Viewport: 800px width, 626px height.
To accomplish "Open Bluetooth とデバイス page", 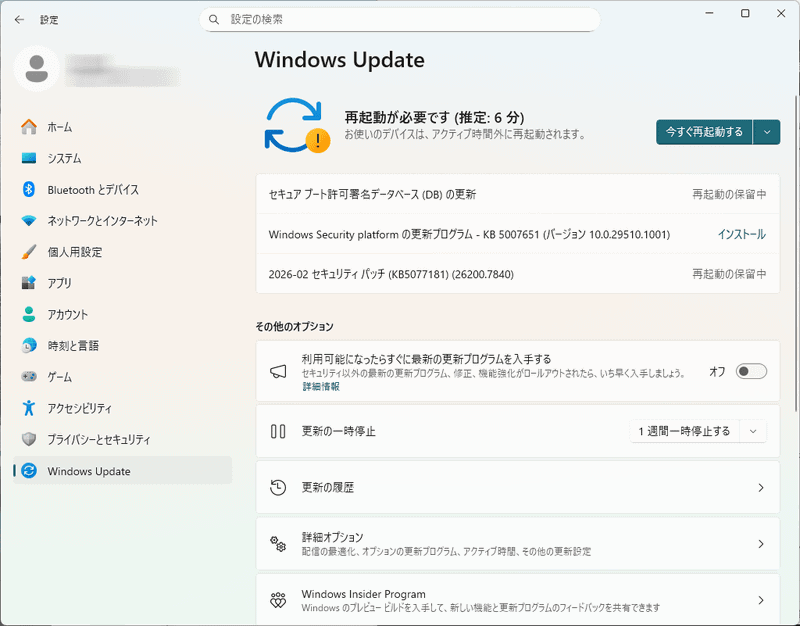I will coord(122,189).
